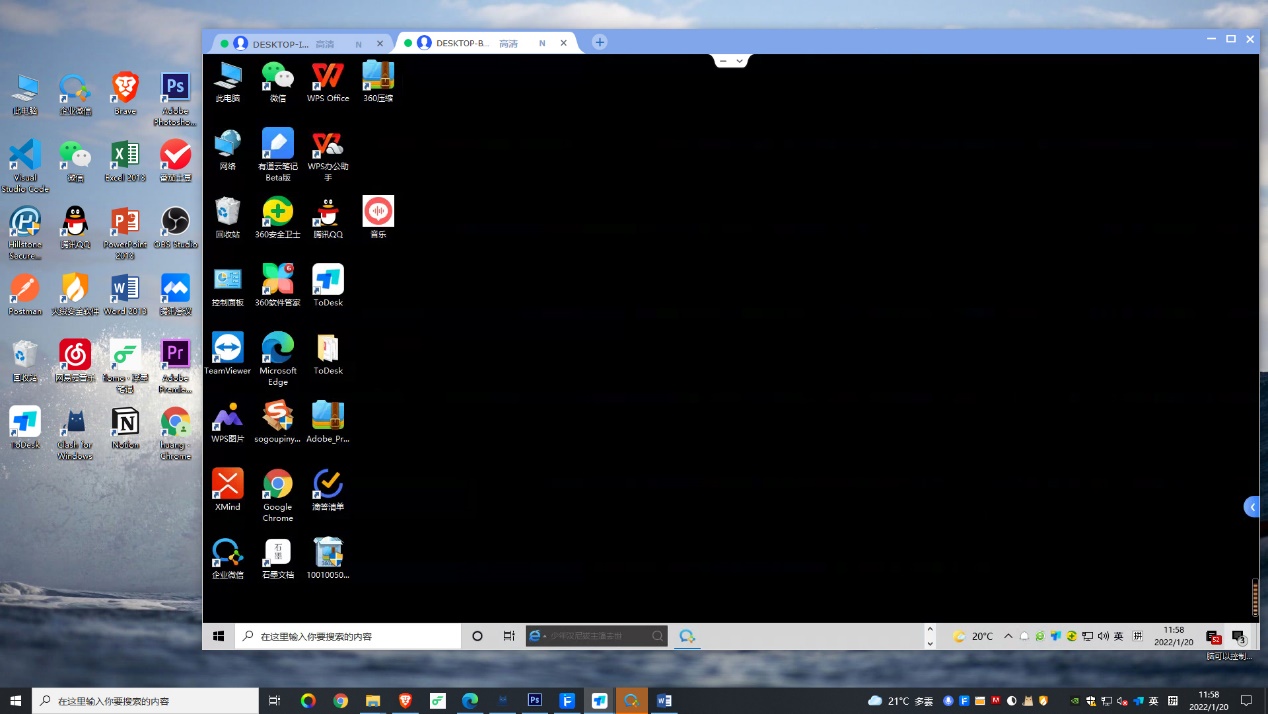Open local notification center
The image size is (1268, 714).
pyautogui.click(x=1246, y=701)
